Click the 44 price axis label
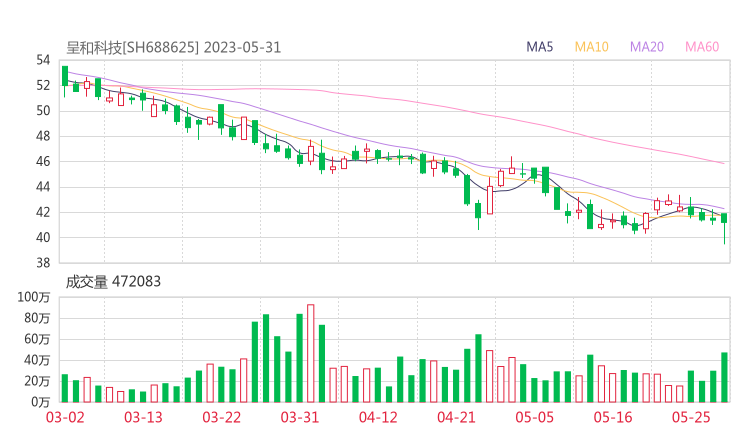740x440 pixels. tap(43, 187)
